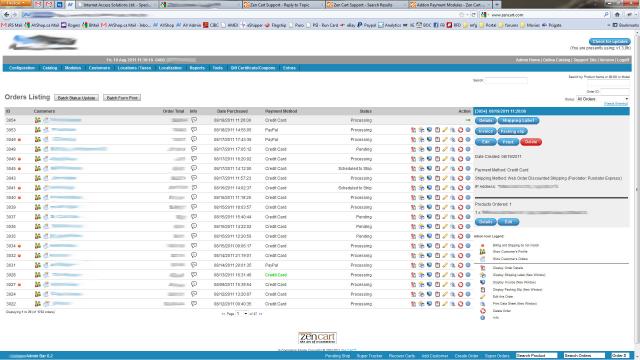The image size is (640, 360).
Task: Click red delete icon for order 3841
Action: click(460, 188)
